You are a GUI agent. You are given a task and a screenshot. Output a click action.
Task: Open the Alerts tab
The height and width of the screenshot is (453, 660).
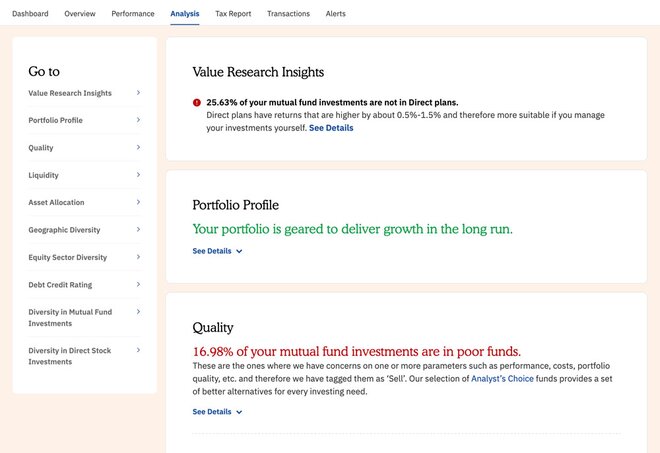(335, 14)
